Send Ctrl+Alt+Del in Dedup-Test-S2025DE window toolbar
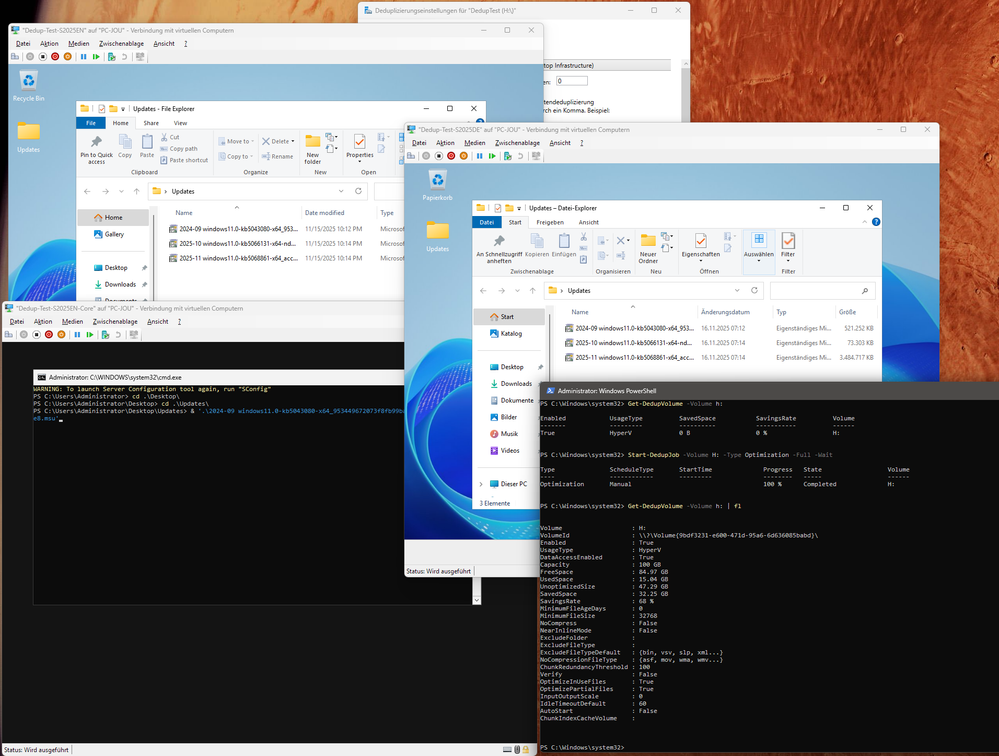 click(x=412, y=156)
